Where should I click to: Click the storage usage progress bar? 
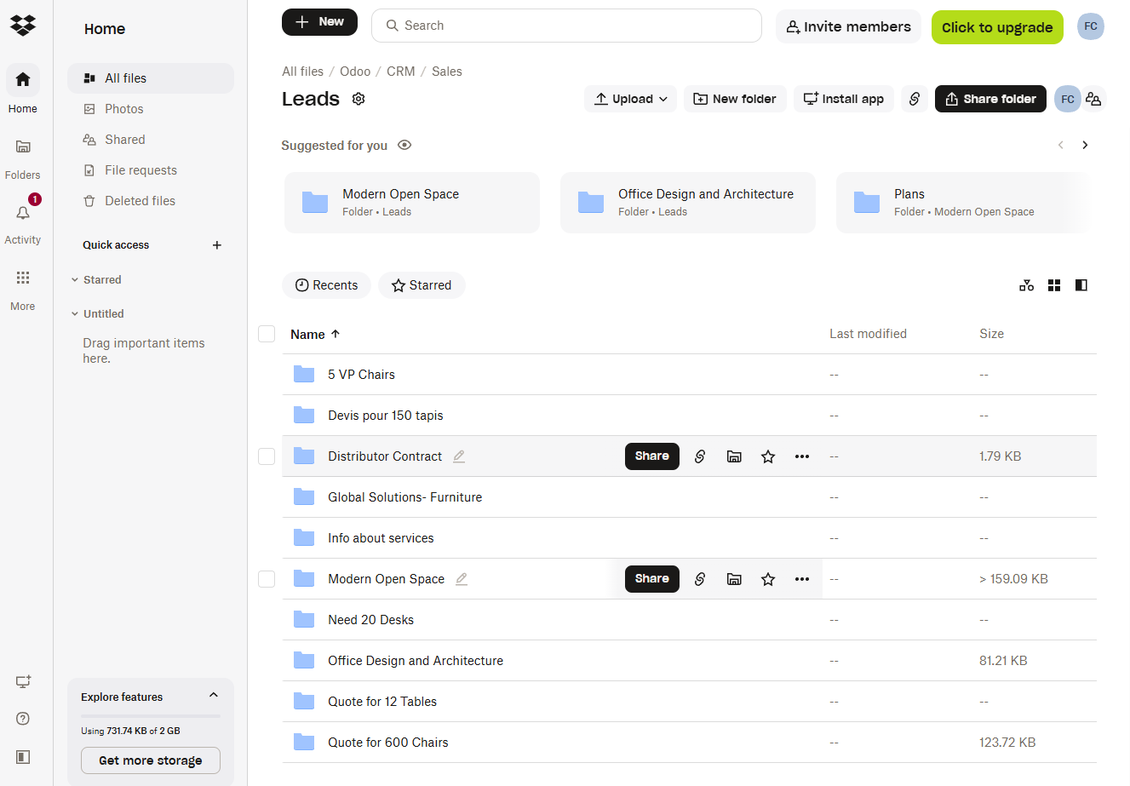point(151,716)
